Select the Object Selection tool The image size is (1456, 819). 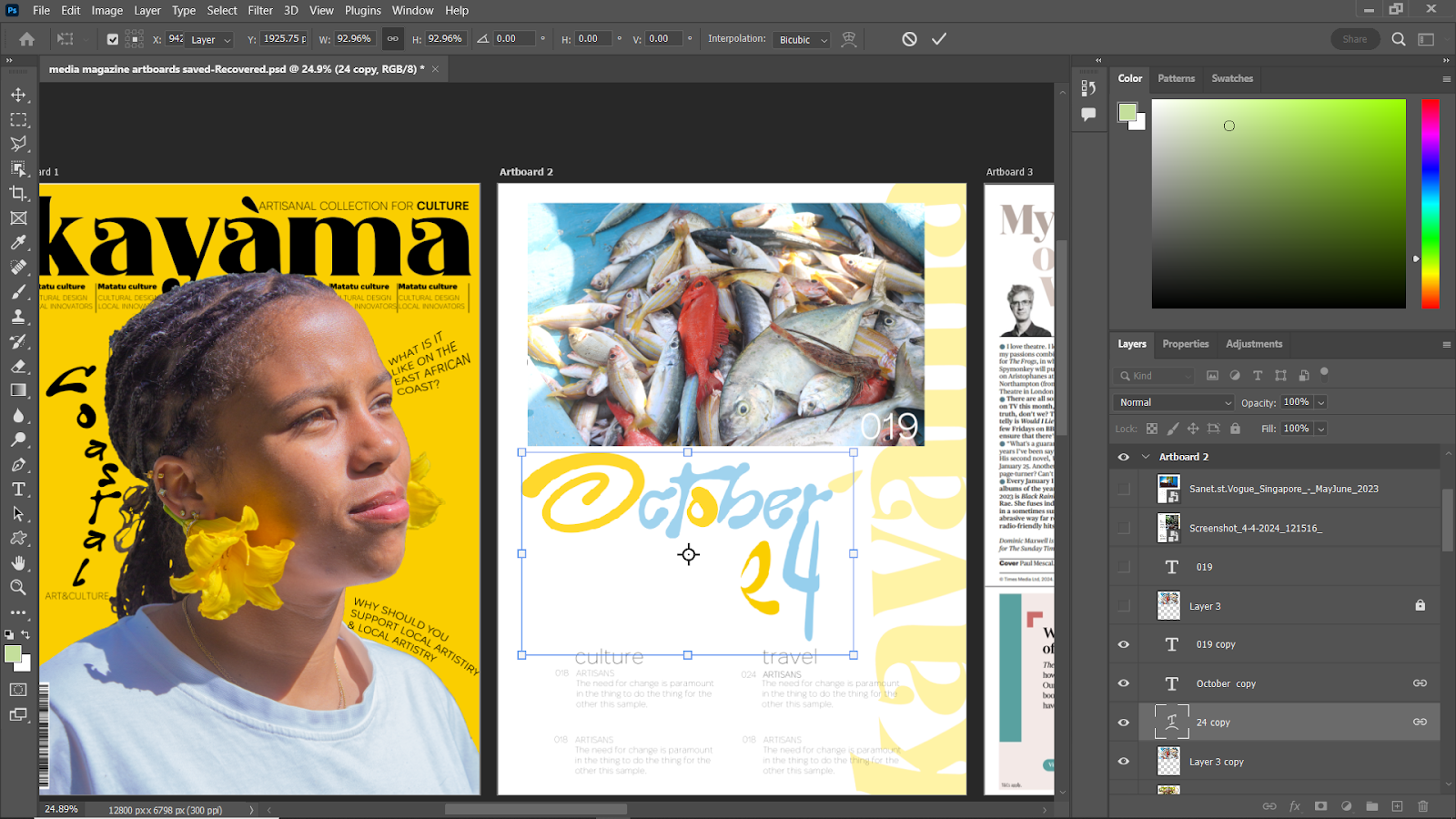(x=18, y=168)
